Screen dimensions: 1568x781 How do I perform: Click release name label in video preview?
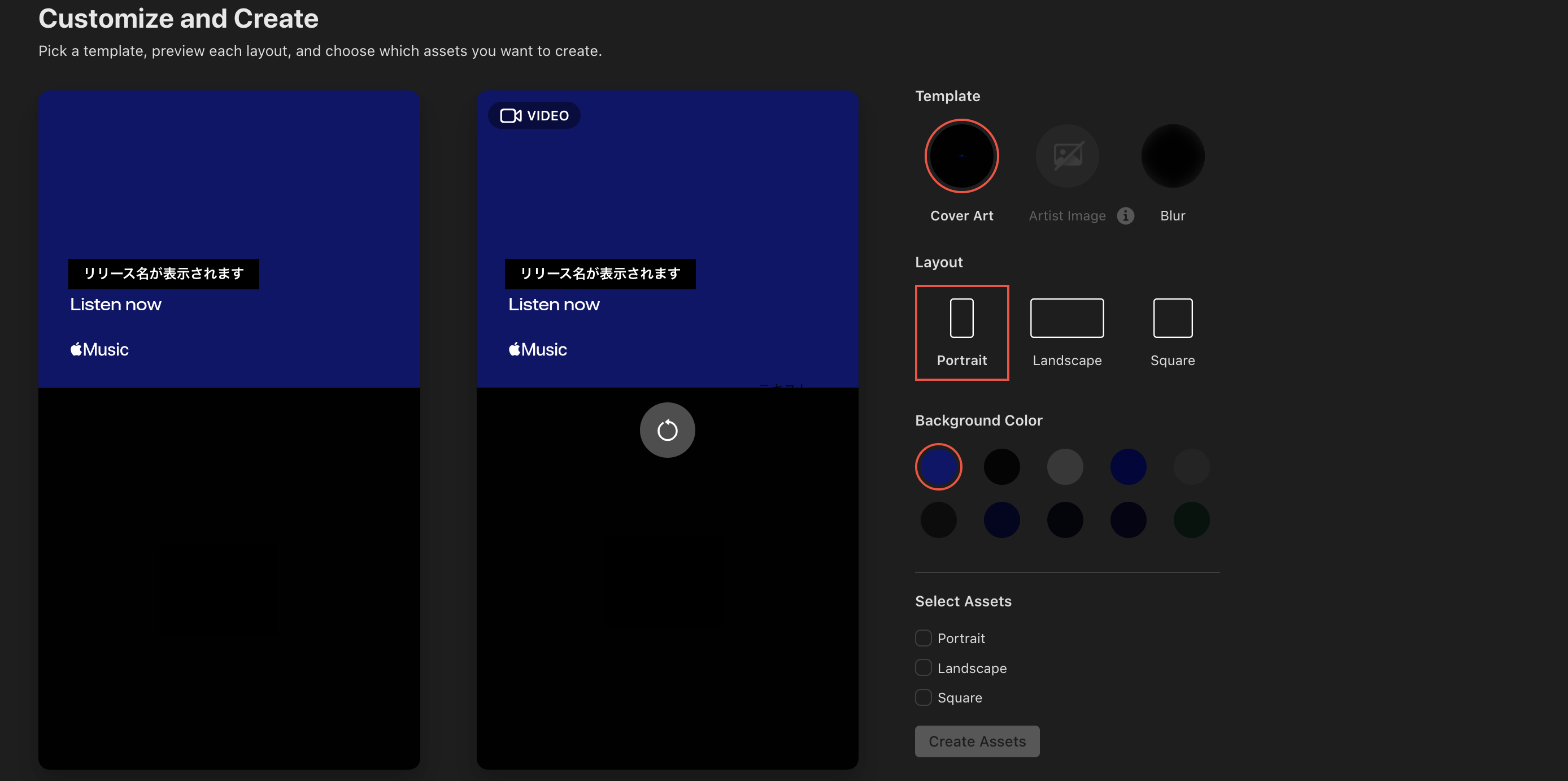pos(600,274)
